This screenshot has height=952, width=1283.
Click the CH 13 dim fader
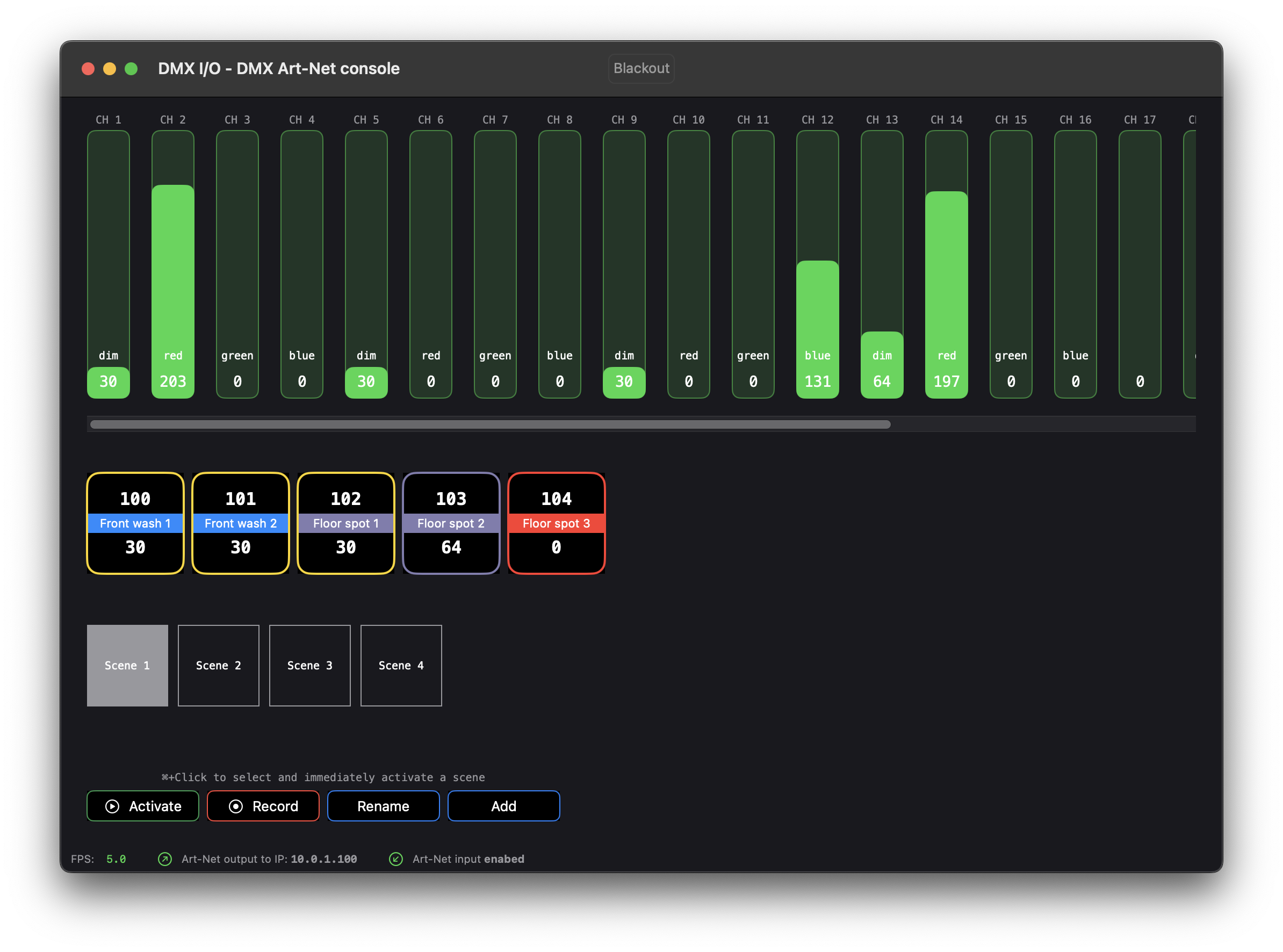click(882, 264)
